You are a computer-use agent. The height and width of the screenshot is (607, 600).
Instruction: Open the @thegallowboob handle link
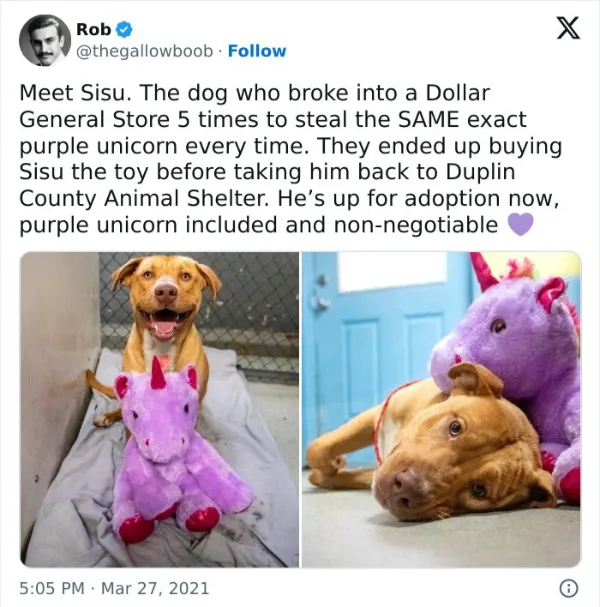(145, 51)
